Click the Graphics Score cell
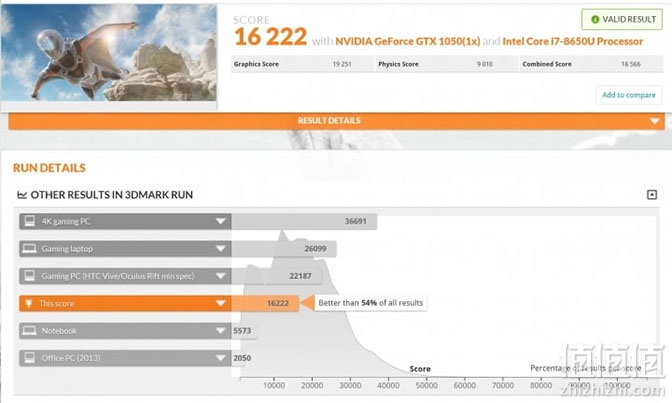The height and width of the screenshot is (403, 672). [x=302, y=64]
